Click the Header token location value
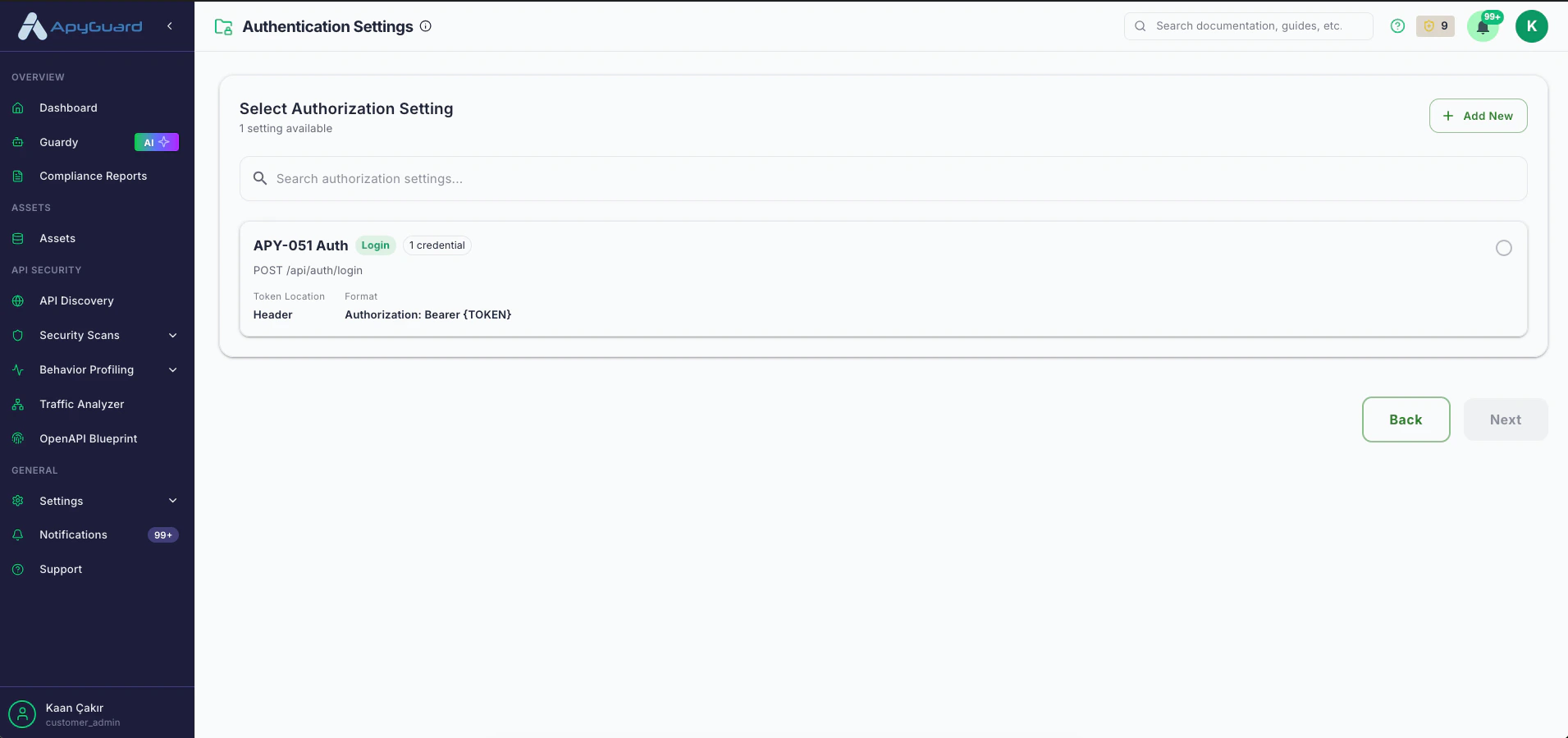The height and width of the screenshot is (738, 1568). [x=272, y=315]
